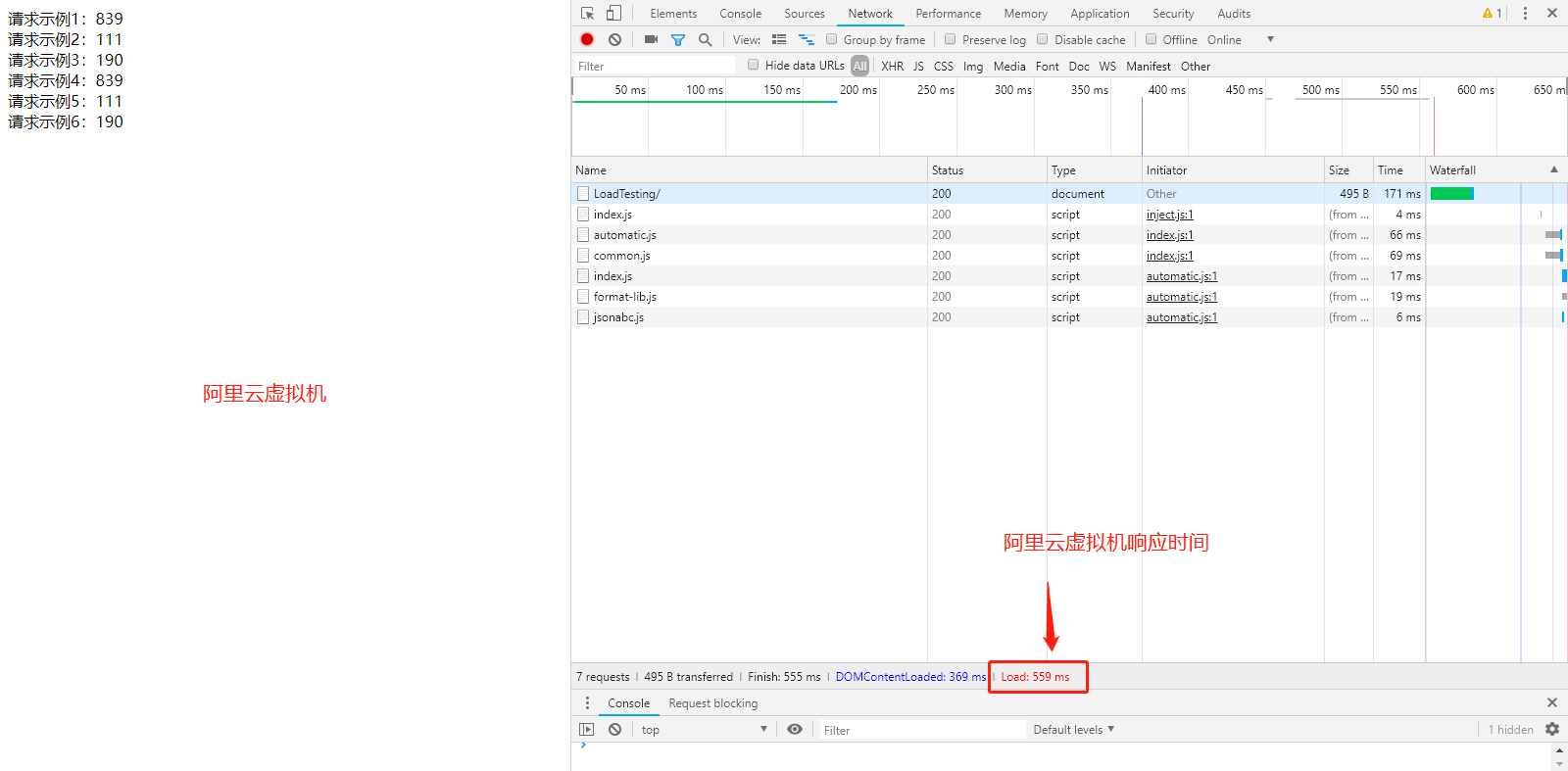The image size is (1568, 771).
Task: Activate the inspect element picker icon
Action: coord(587,13)
